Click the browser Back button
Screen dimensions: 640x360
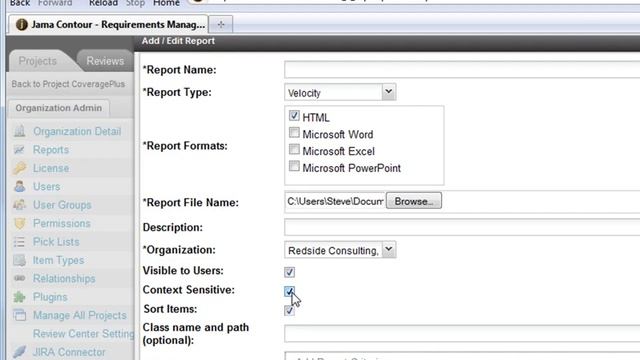[20, 3]
